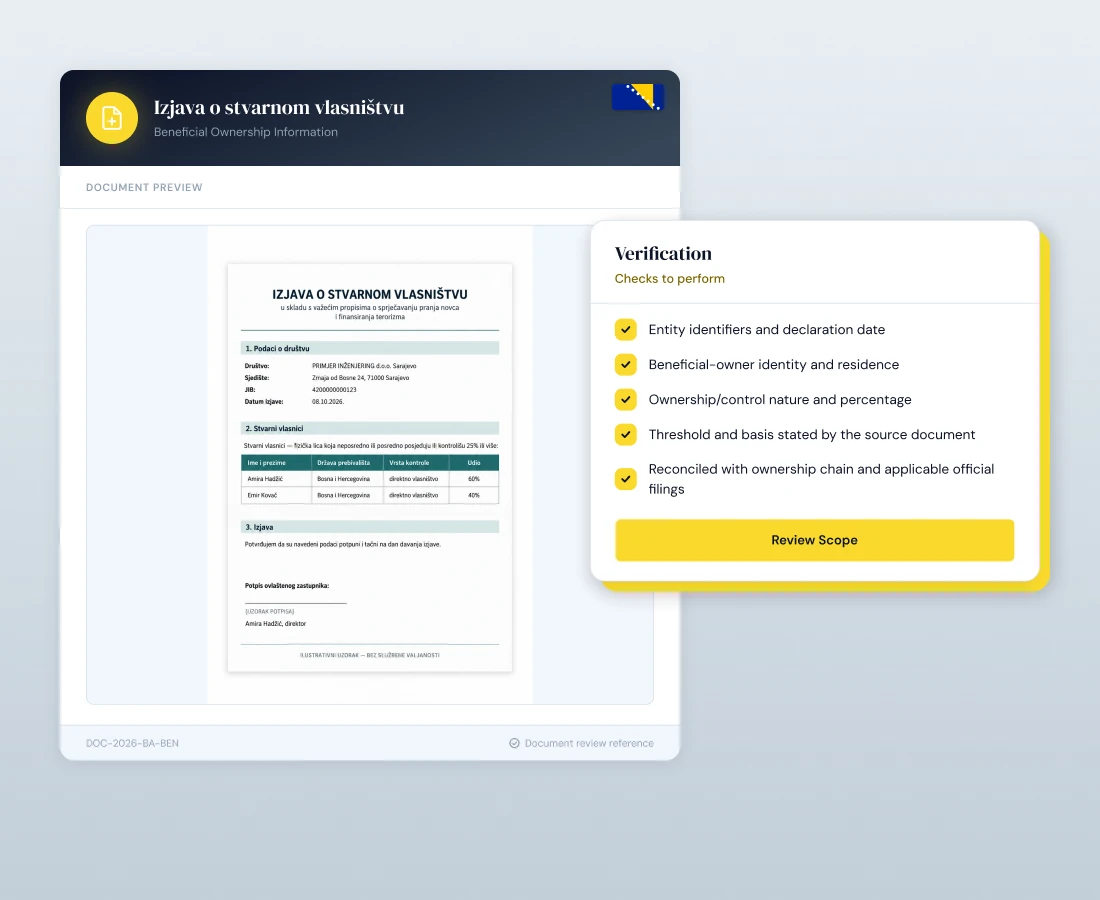Click the Potpis ovlaštenog zastupnika label
Screen dimensions: 1100x900
(287, 586)
